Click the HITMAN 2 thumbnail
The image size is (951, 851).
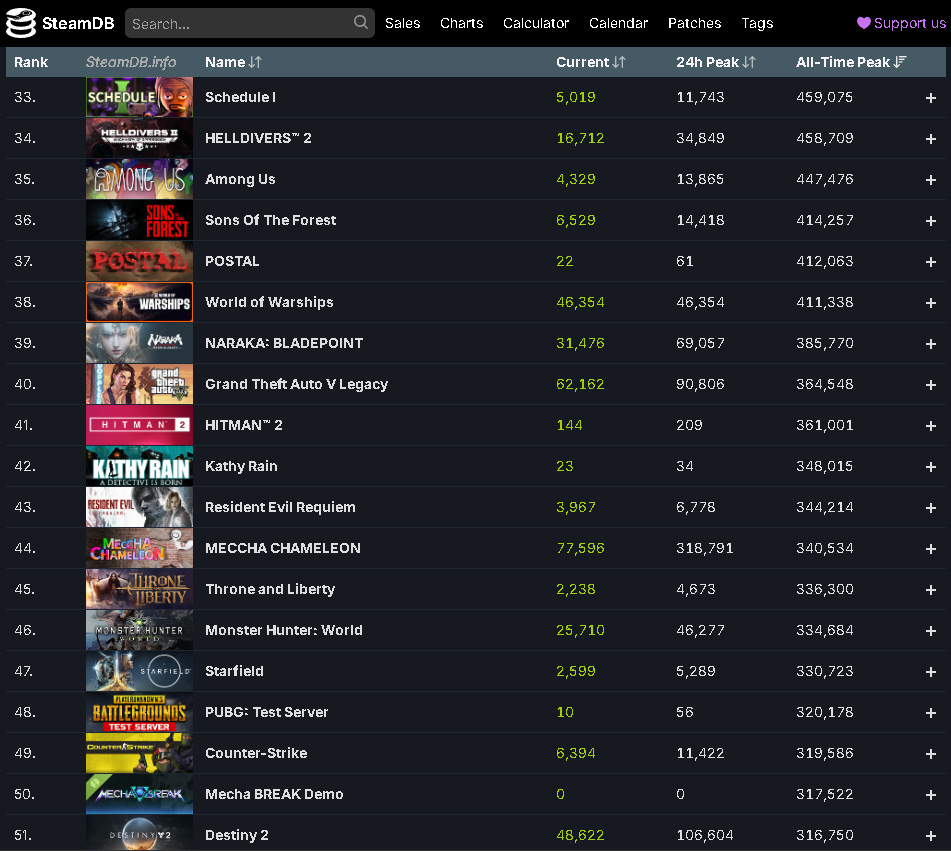(x=139, y=425)
